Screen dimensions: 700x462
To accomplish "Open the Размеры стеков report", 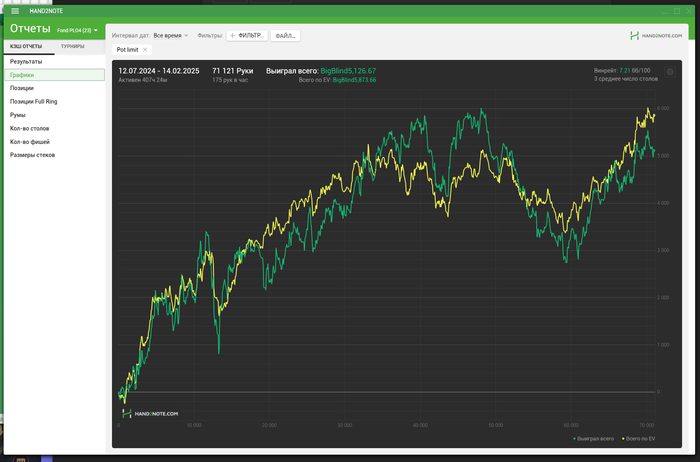I will (32, 155).
